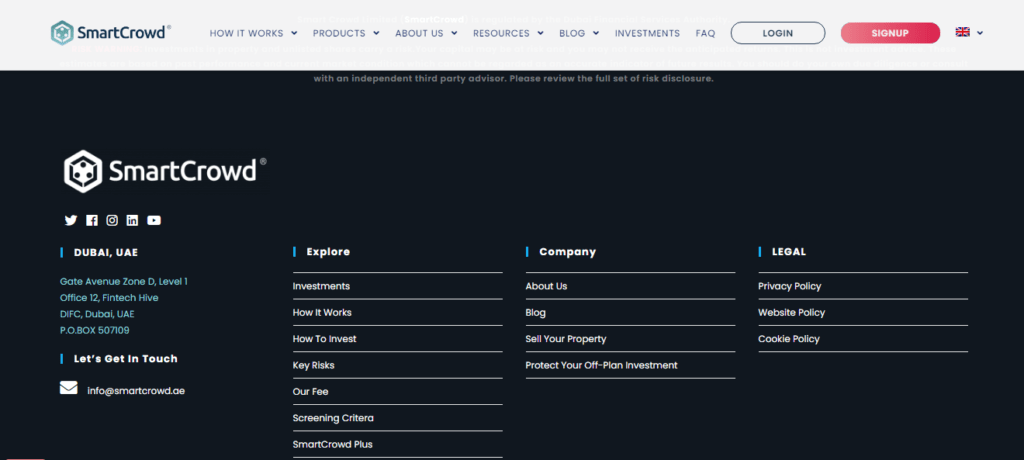Open About Us link under Company
The image size is (1024, 460).
(x=546, y=286)
